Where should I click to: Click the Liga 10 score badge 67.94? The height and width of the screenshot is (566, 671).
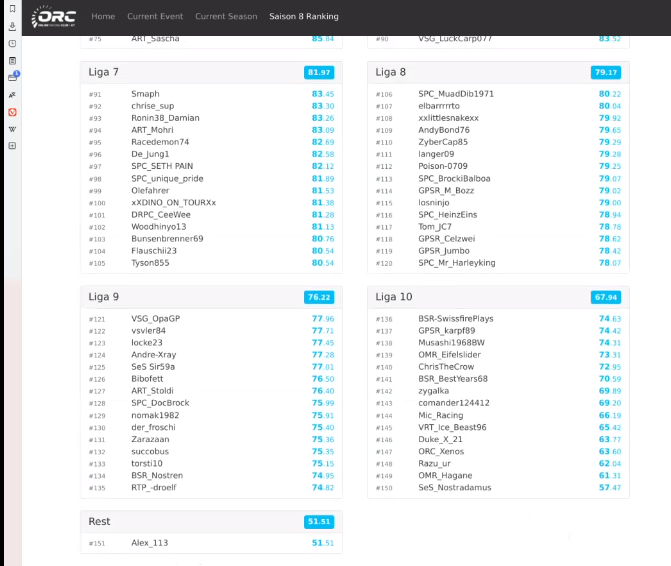606,298
